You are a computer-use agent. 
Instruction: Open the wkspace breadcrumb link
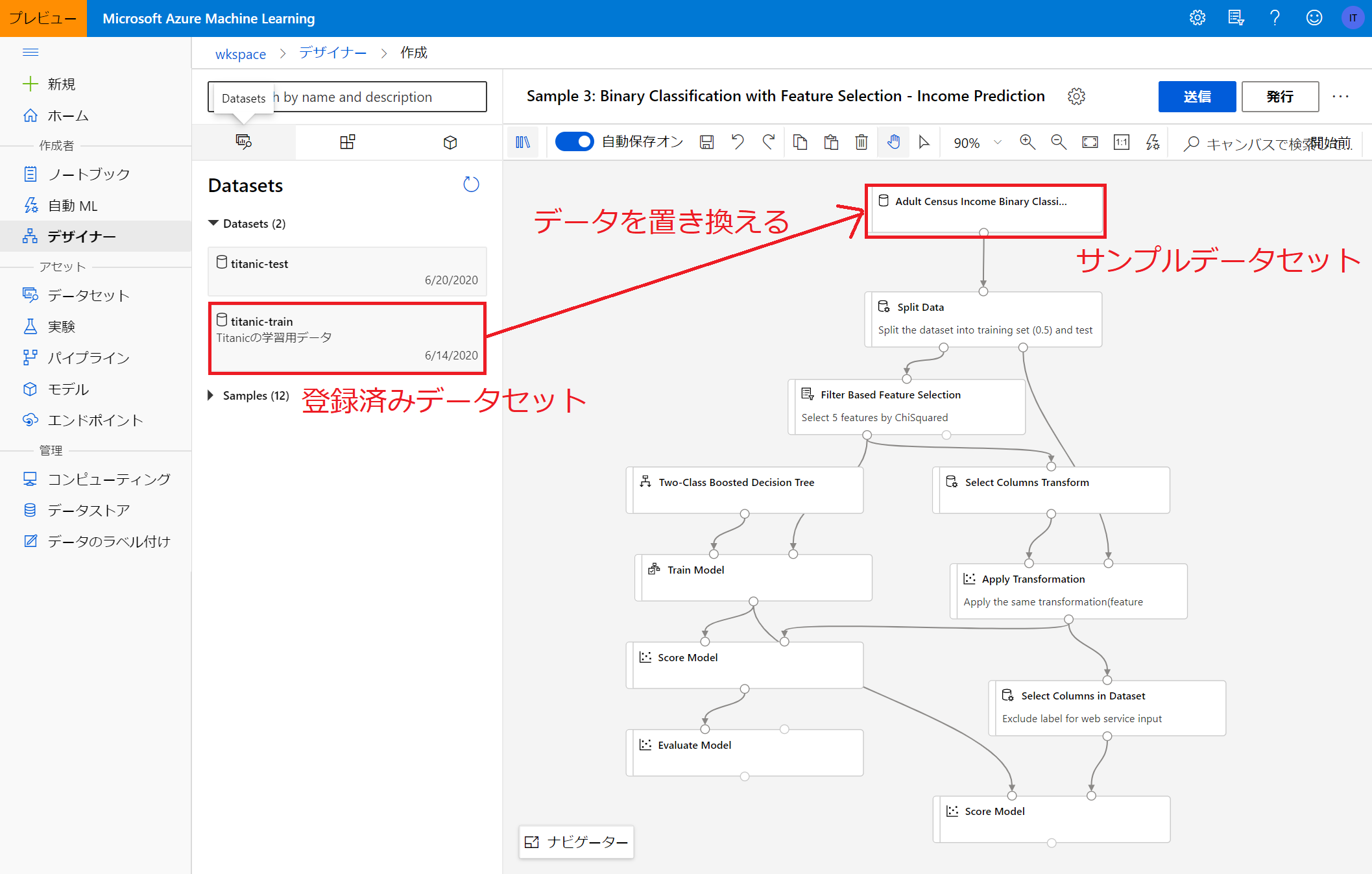click(x=240, y=53)
